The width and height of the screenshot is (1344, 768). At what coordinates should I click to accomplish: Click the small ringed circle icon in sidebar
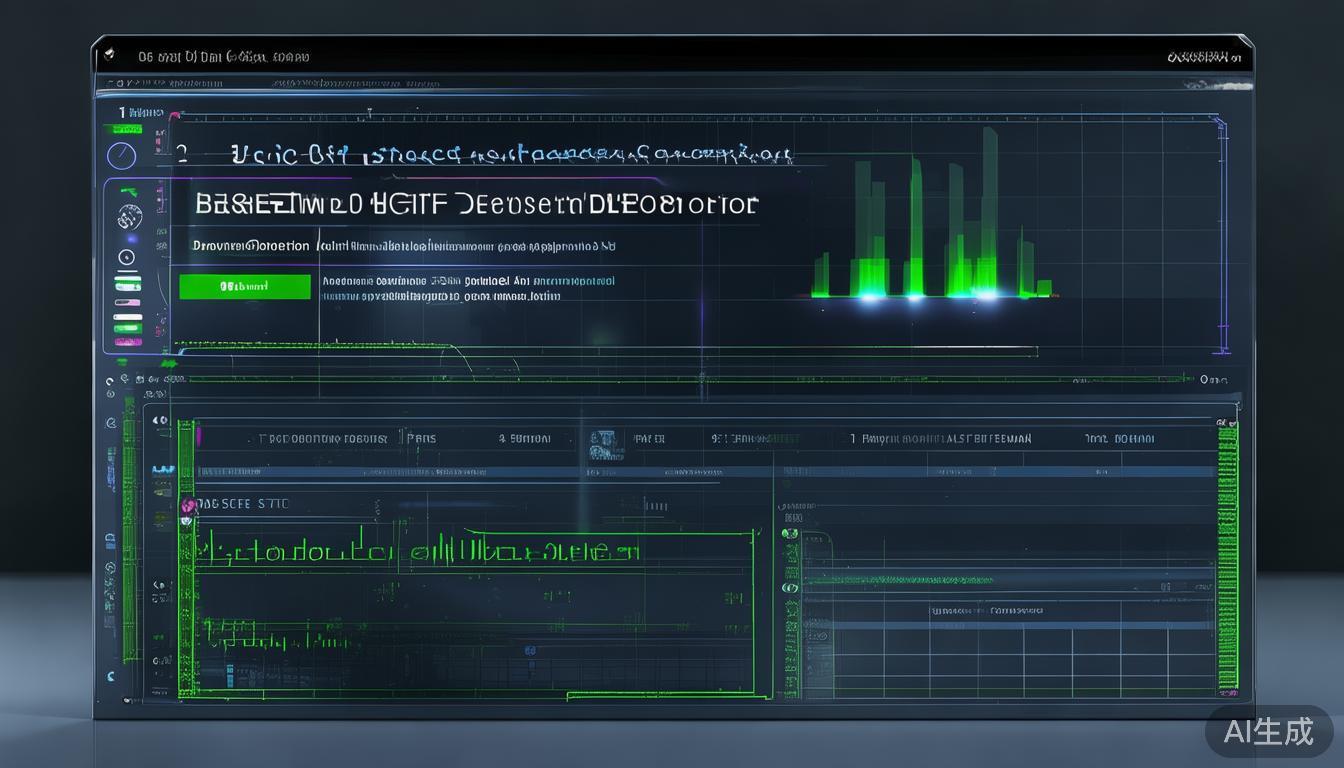127,257
